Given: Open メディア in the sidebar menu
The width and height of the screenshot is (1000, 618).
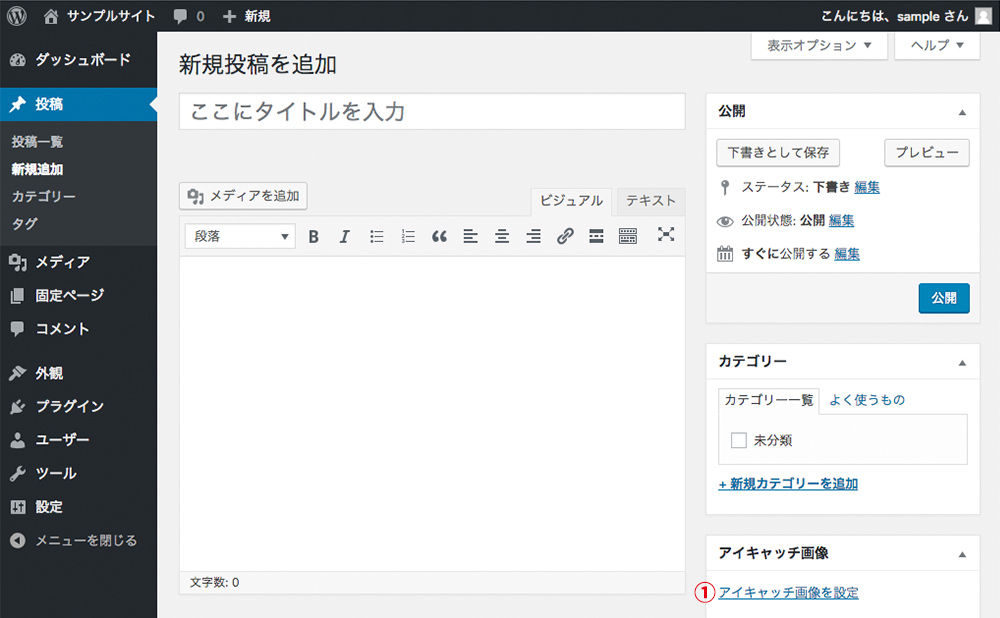Looking at the screenshot, I should click(62, 262).
